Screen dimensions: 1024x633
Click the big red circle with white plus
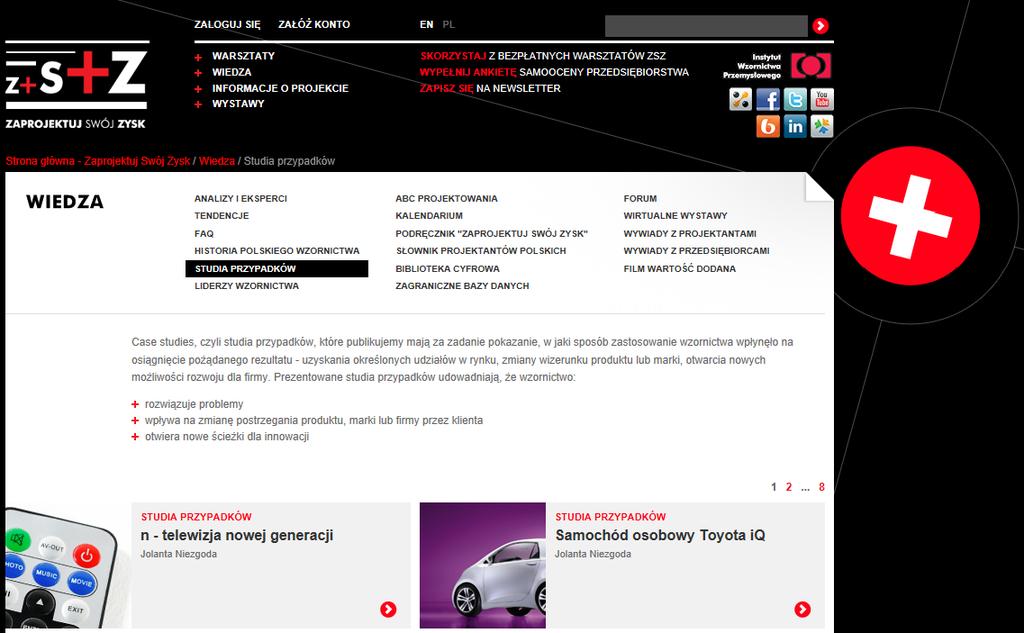pos(910,216)
